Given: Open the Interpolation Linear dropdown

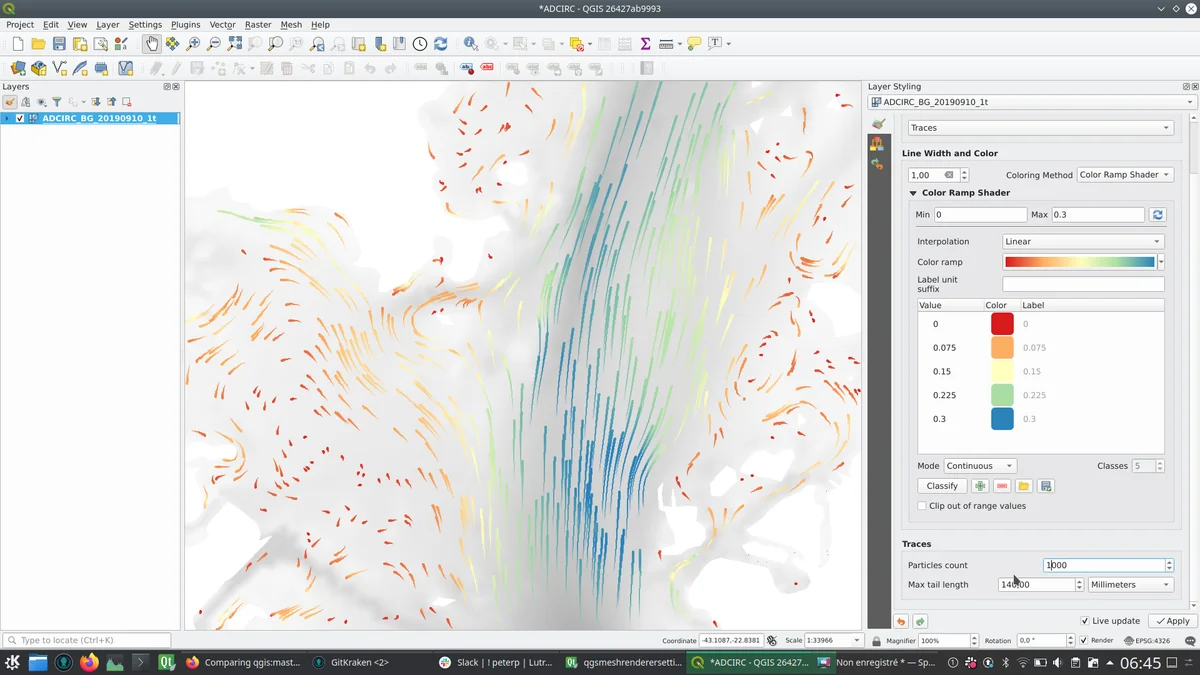Looking at the screenshot, I should 1082,241.
